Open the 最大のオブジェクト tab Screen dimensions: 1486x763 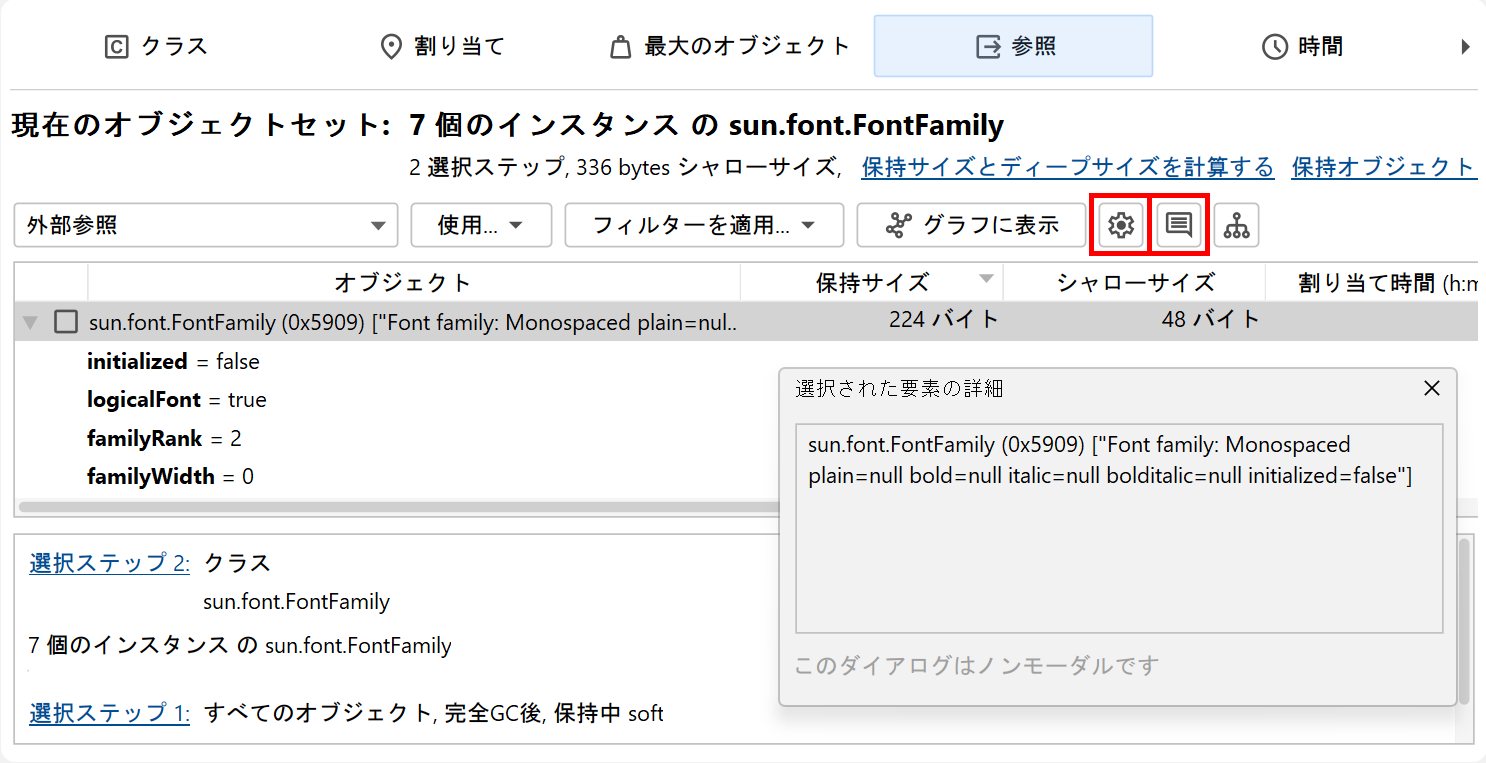[730, 46]
